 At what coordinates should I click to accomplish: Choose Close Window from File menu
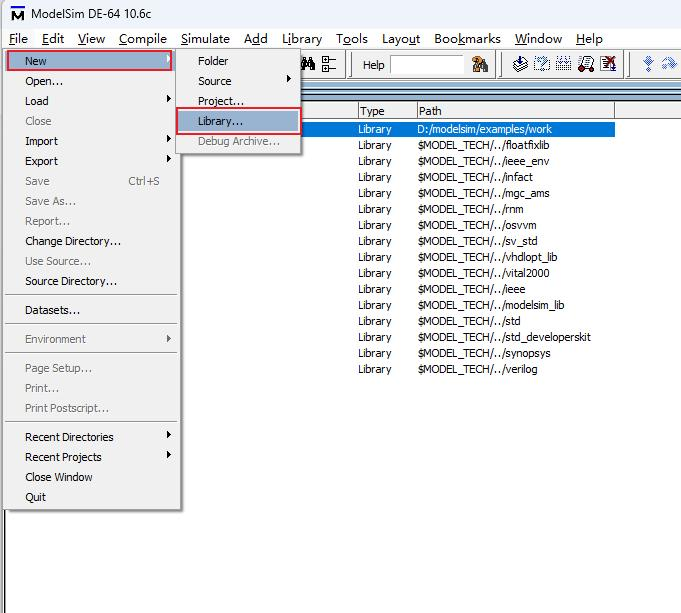coord(89,477)
